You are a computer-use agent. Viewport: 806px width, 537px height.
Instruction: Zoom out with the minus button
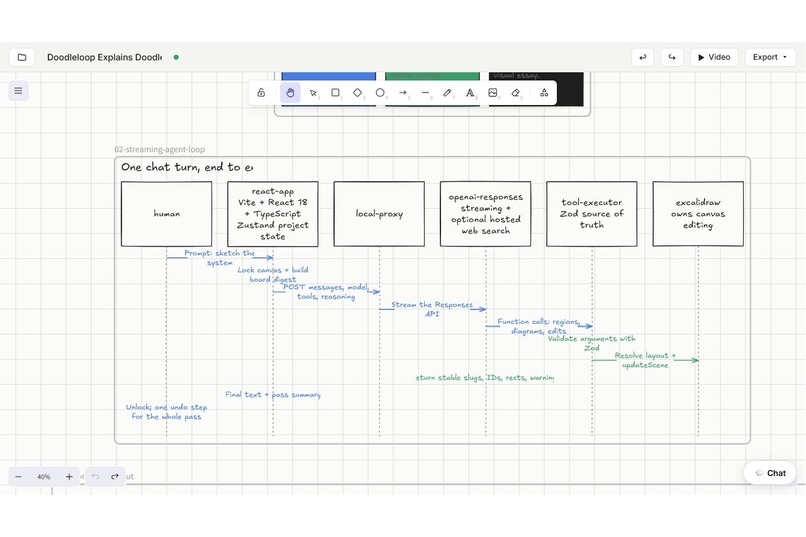coord(19,476)
